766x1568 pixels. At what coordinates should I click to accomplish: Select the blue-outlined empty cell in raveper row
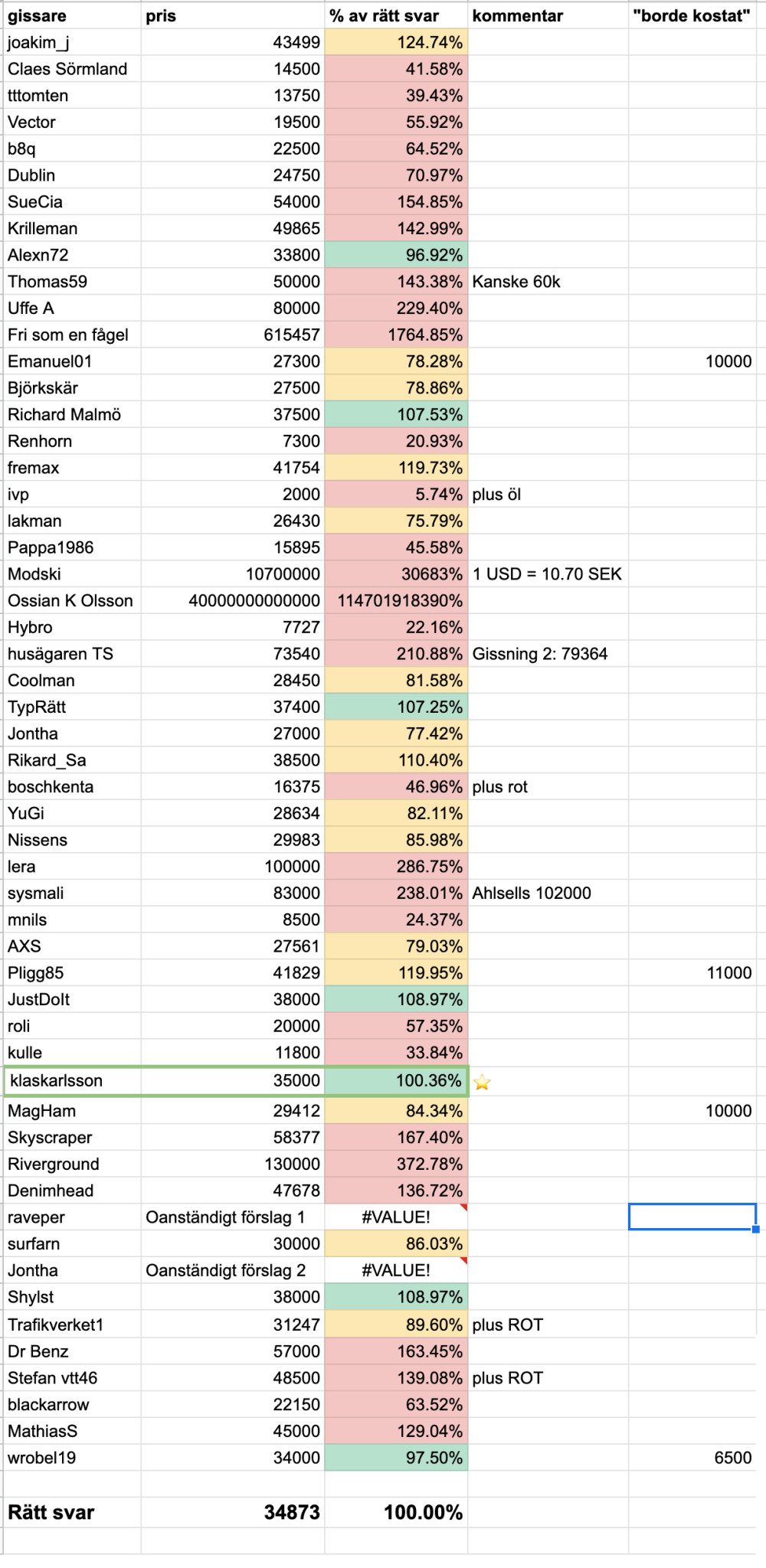pos(692,1217)
